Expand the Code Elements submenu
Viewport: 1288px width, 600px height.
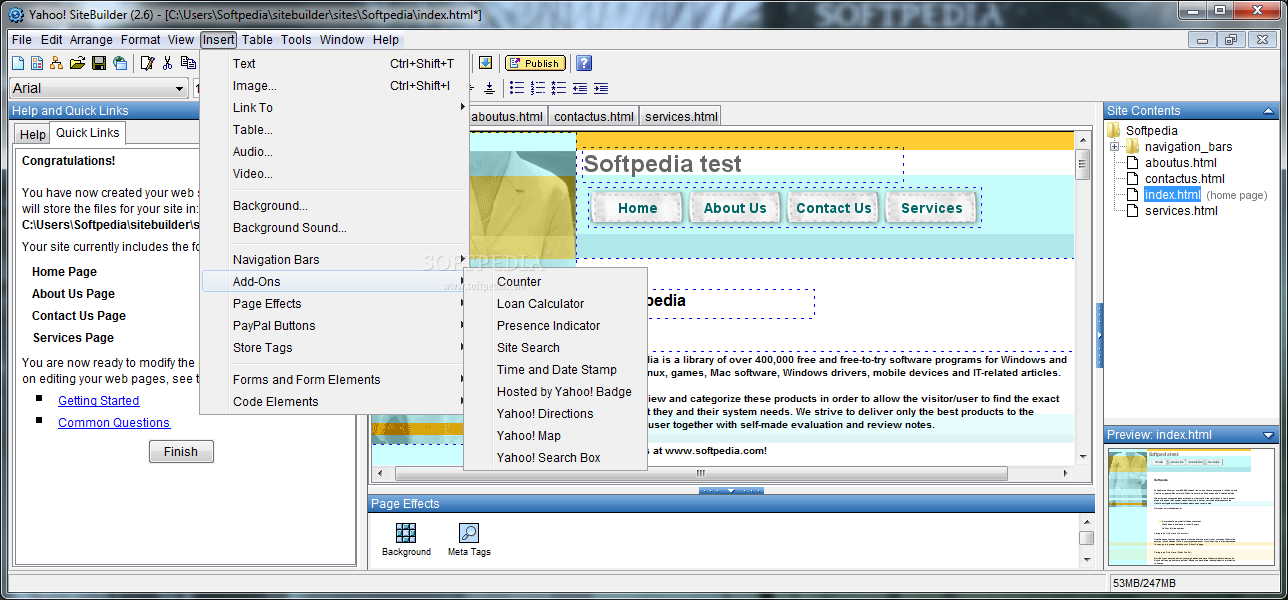click(x=334, y=401)
